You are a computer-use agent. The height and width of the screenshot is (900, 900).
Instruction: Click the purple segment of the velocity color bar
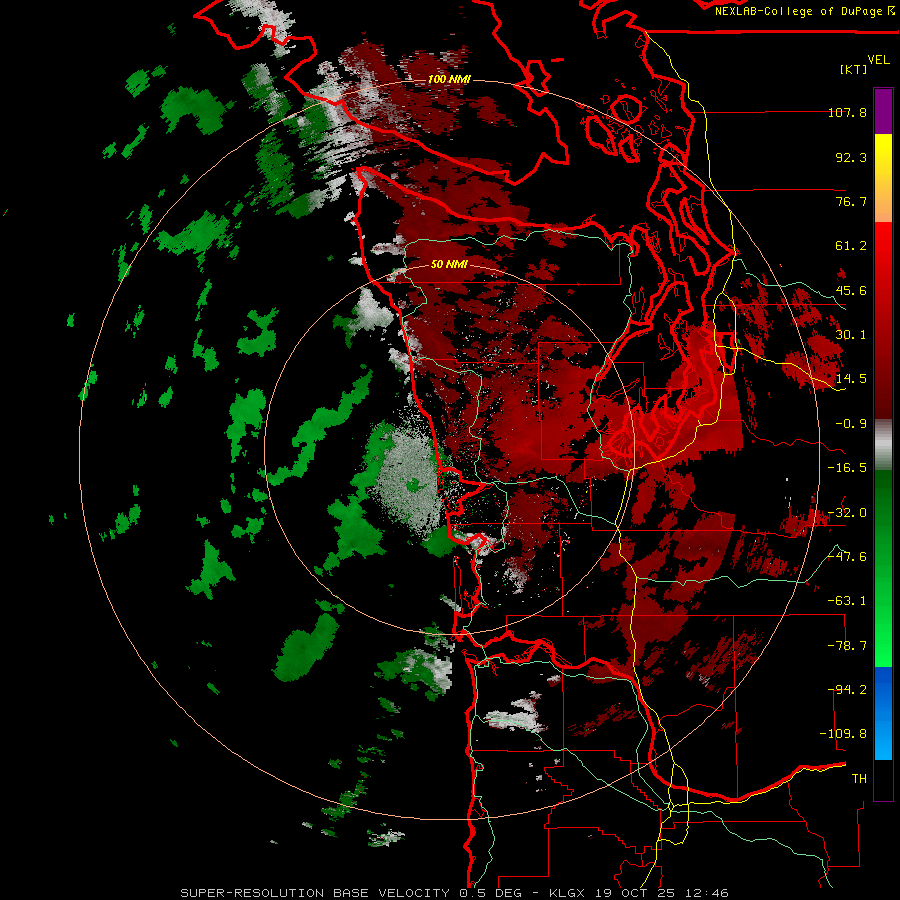[x=883, y=112]
